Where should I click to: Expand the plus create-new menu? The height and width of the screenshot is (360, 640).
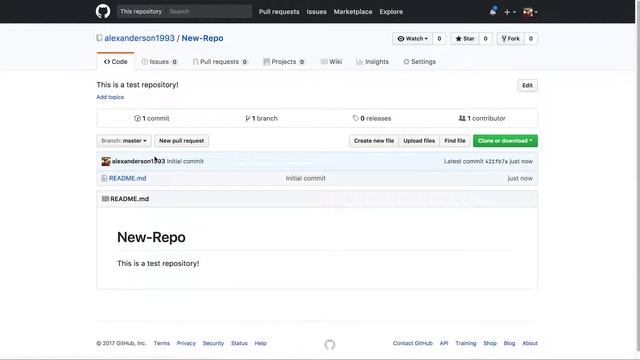510,12
